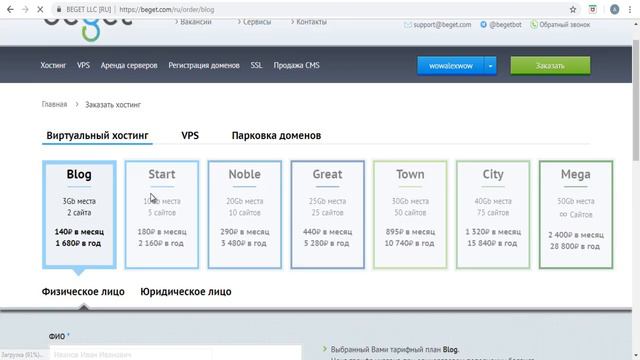This screenshot has height=360, width=640.
Task: Switch to the VPS tab below breadcrumbs
Action: (x=190, y=136)
